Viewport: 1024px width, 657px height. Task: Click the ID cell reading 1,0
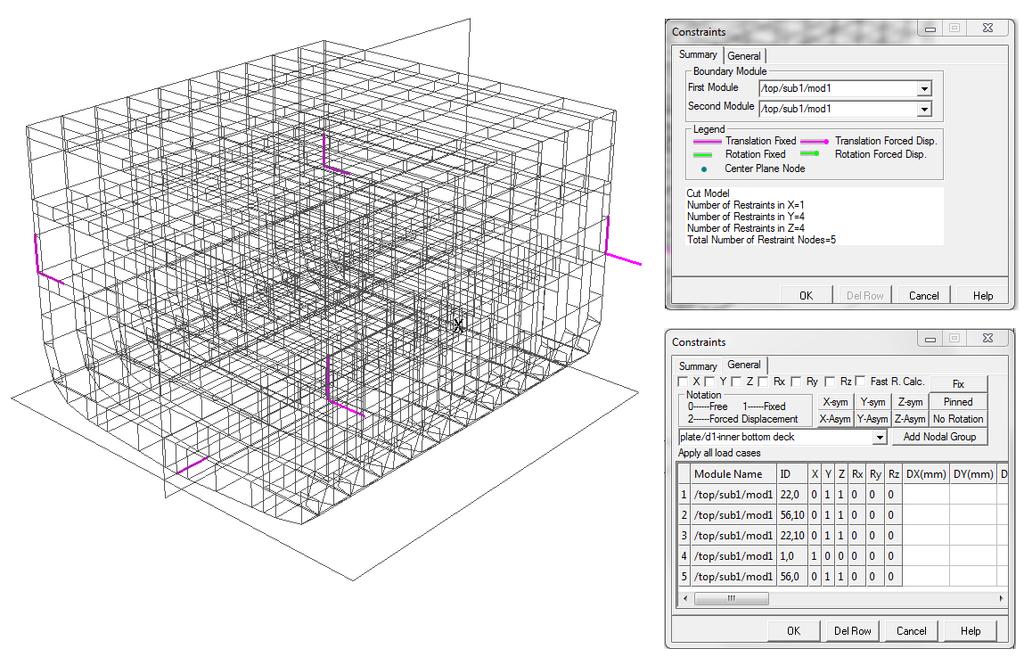point(792,556)
